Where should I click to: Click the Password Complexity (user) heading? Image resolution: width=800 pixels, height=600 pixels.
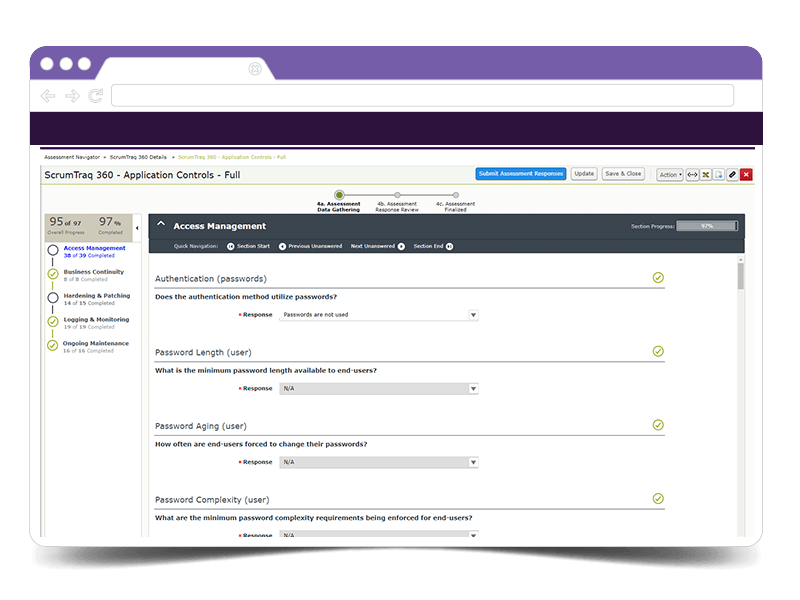(x=212, y=500)
